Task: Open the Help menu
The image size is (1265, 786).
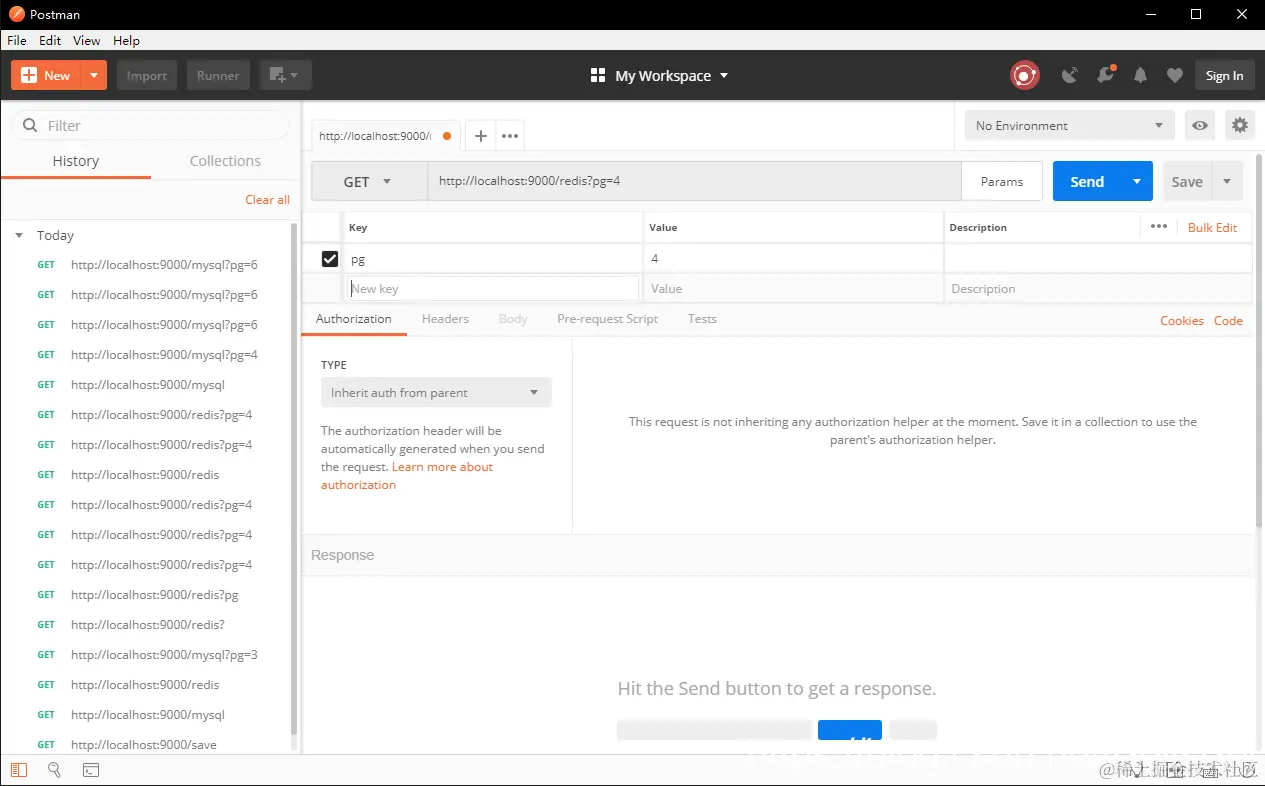Action: pyautogui.click(x=126, y=41)
